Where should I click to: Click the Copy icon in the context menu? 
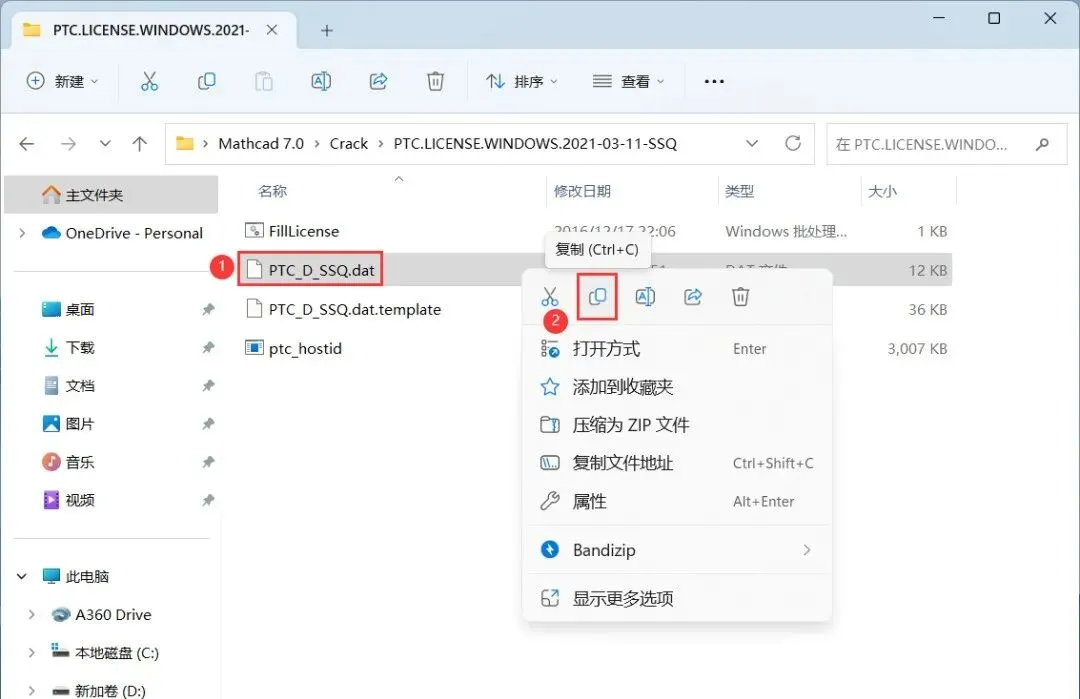[597, 297]
